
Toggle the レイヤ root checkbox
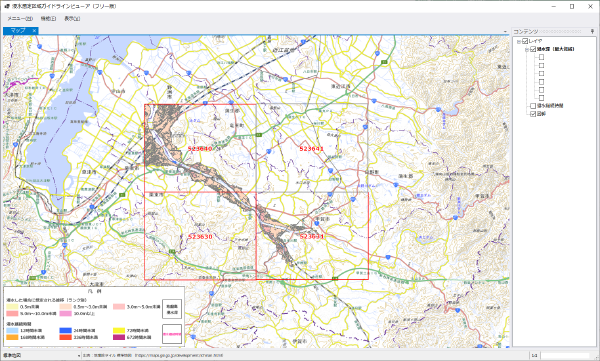point(525,41)
